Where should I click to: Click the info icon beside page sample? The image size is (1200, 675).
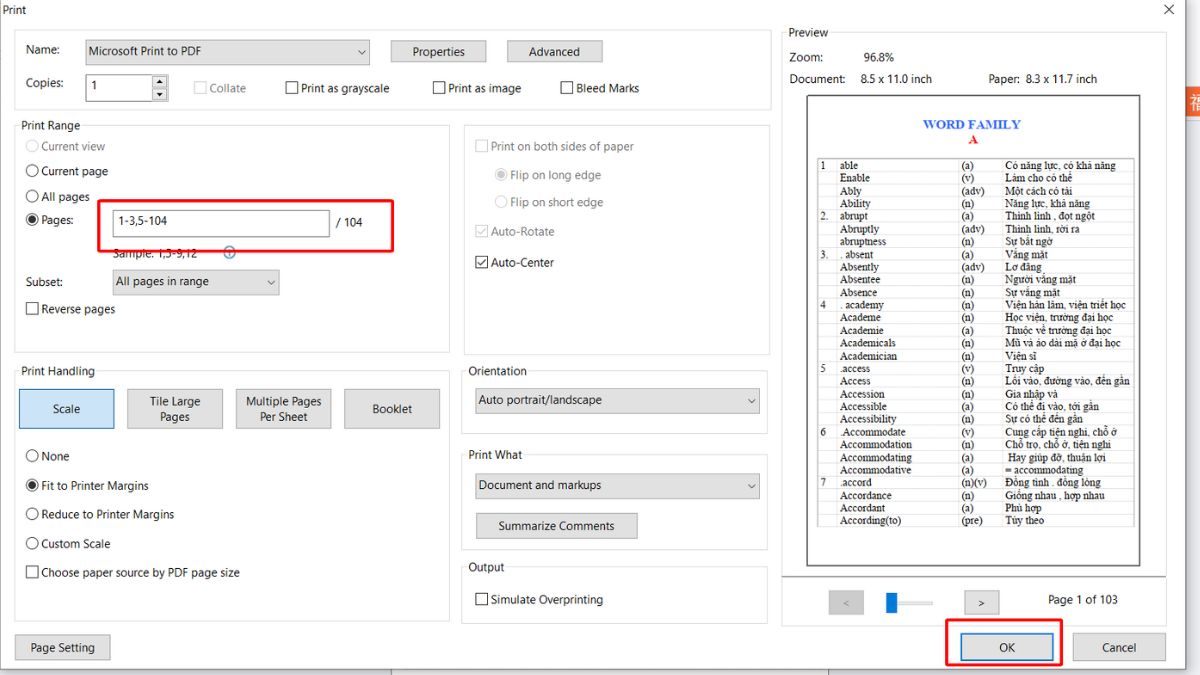coord(229,253)
